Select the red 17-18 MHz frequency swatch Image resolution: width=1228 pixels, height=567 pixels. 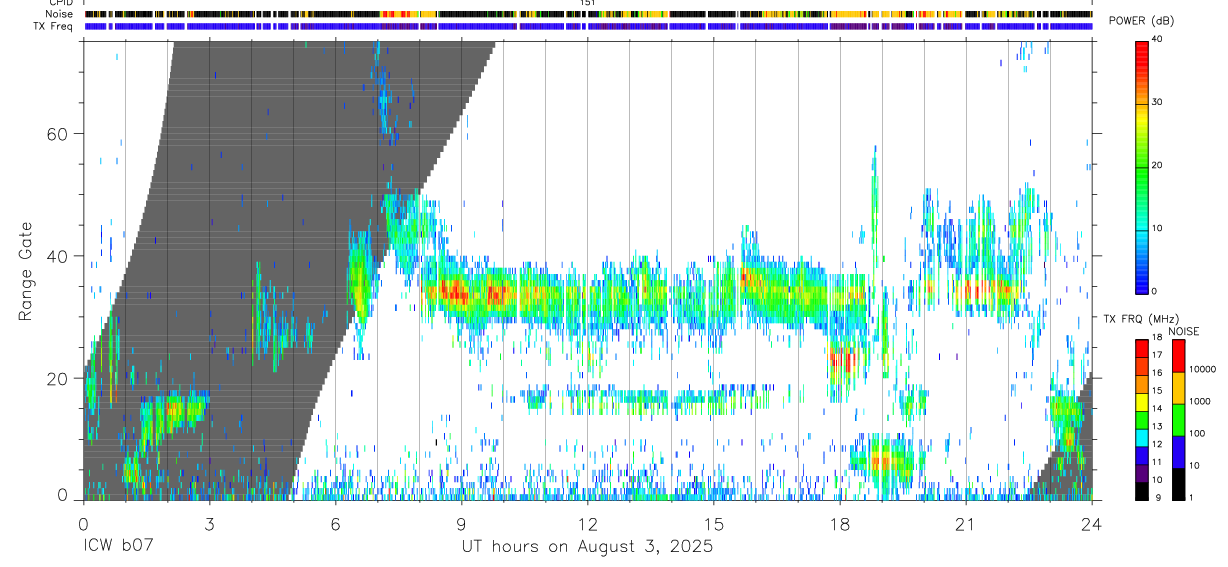[1142, 348]
